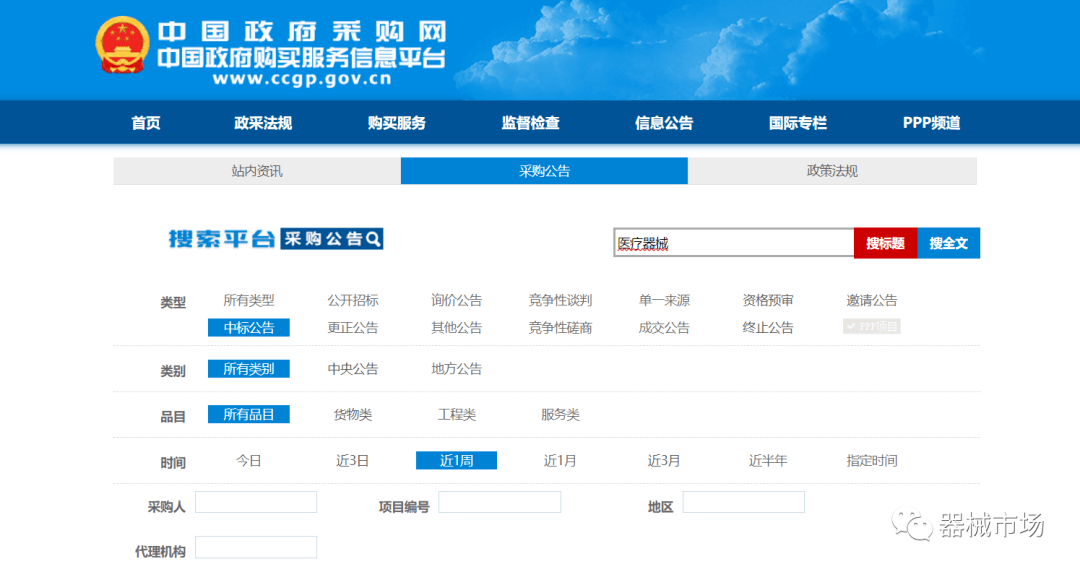Set time filter to 近3月
1080x572 pixels.
664,460
